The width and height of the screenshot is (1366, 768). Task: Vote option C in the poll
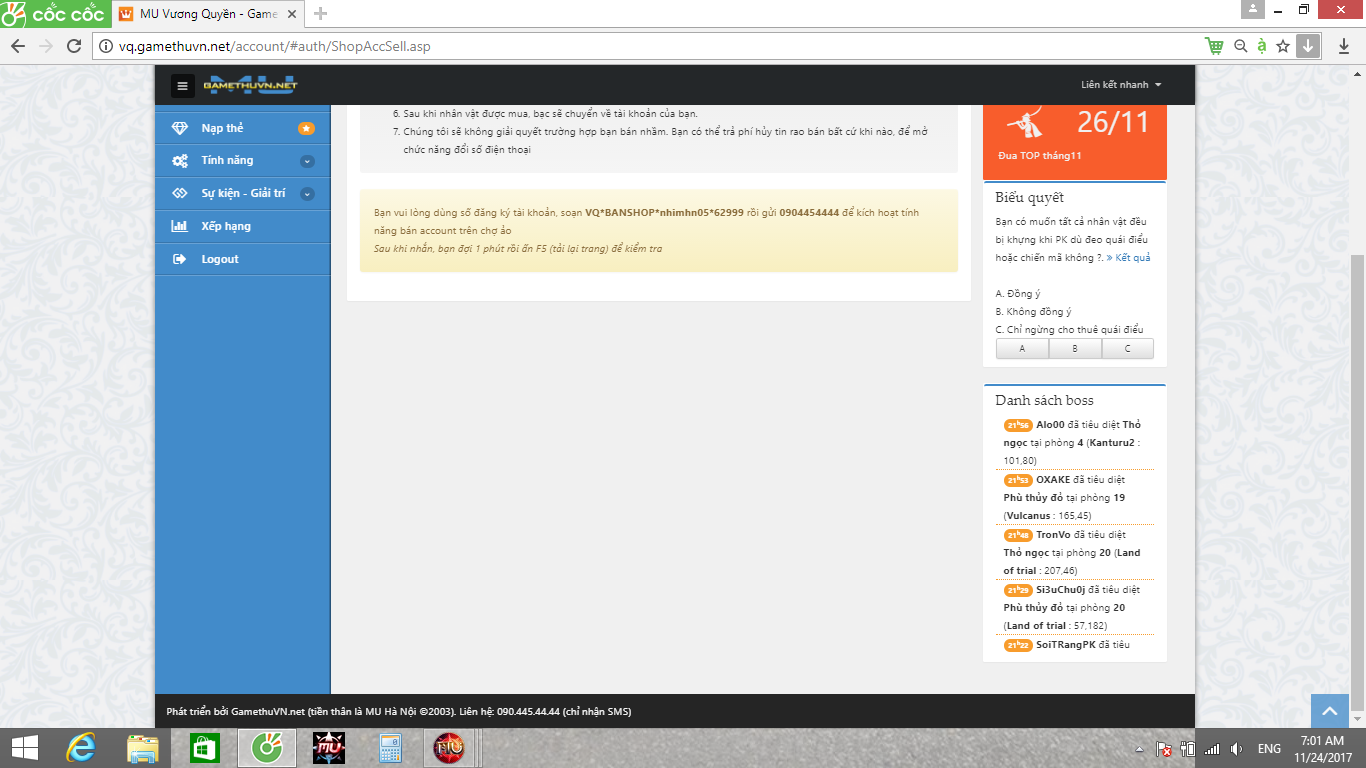(x=1128, y=349)
